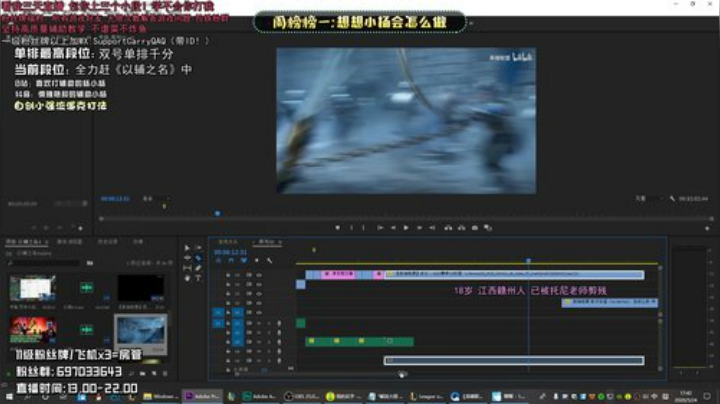Open playback resolution dropdown
The height and width of the screenshot is (404, 720).
click(x=648, y=199)
